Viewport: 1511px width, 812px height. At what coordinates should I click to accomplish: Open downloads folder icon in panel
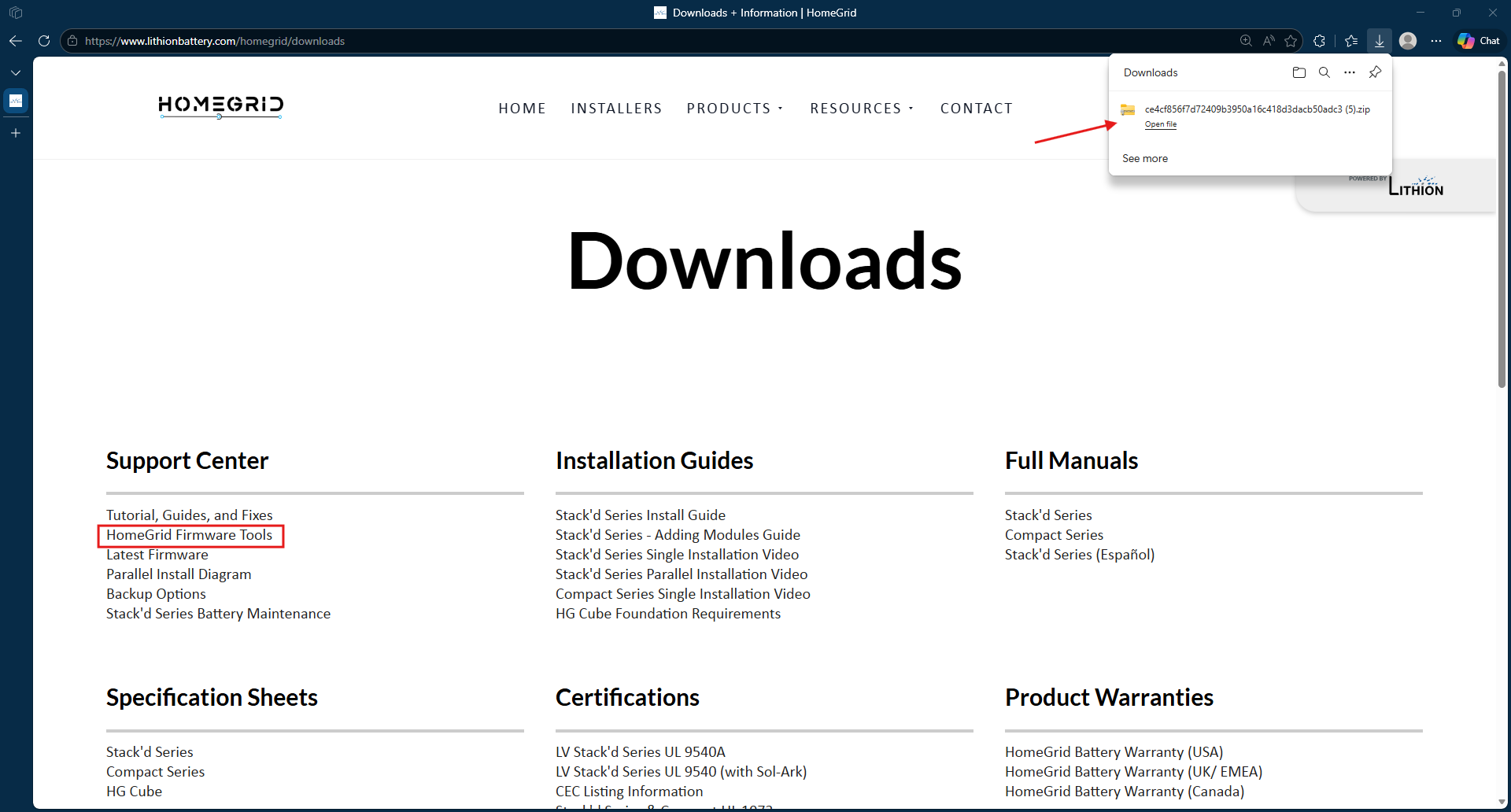coord(1299,72)
